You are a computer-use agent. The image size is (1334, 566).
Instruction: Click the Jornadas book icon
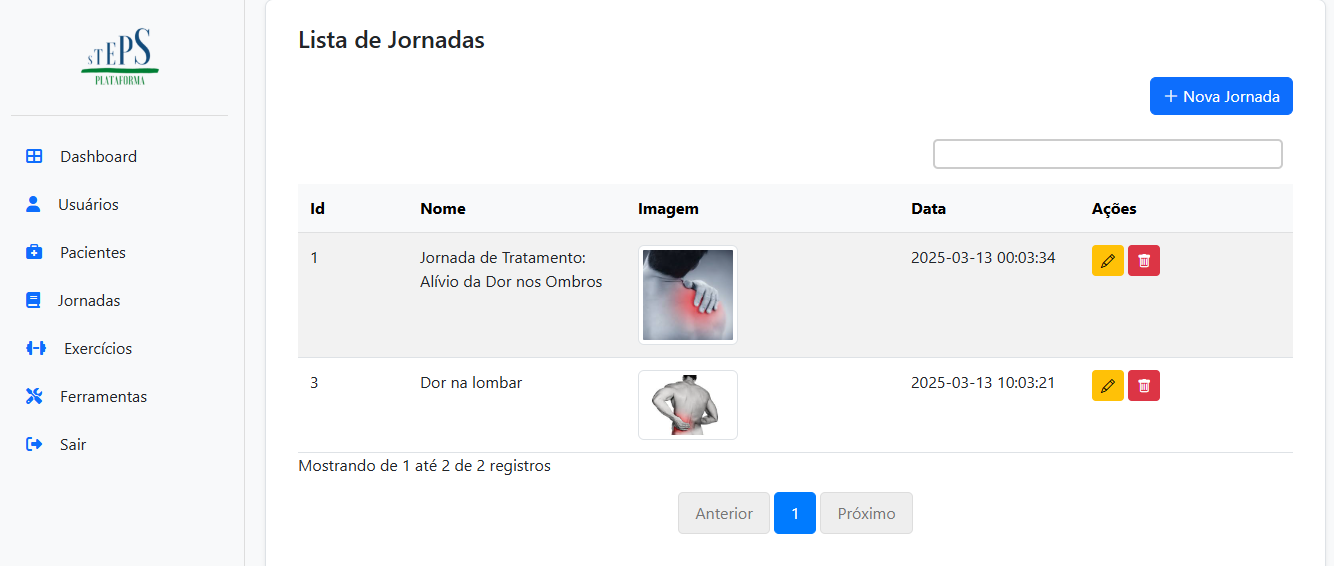pyautogui.click(x=33, y=300)
